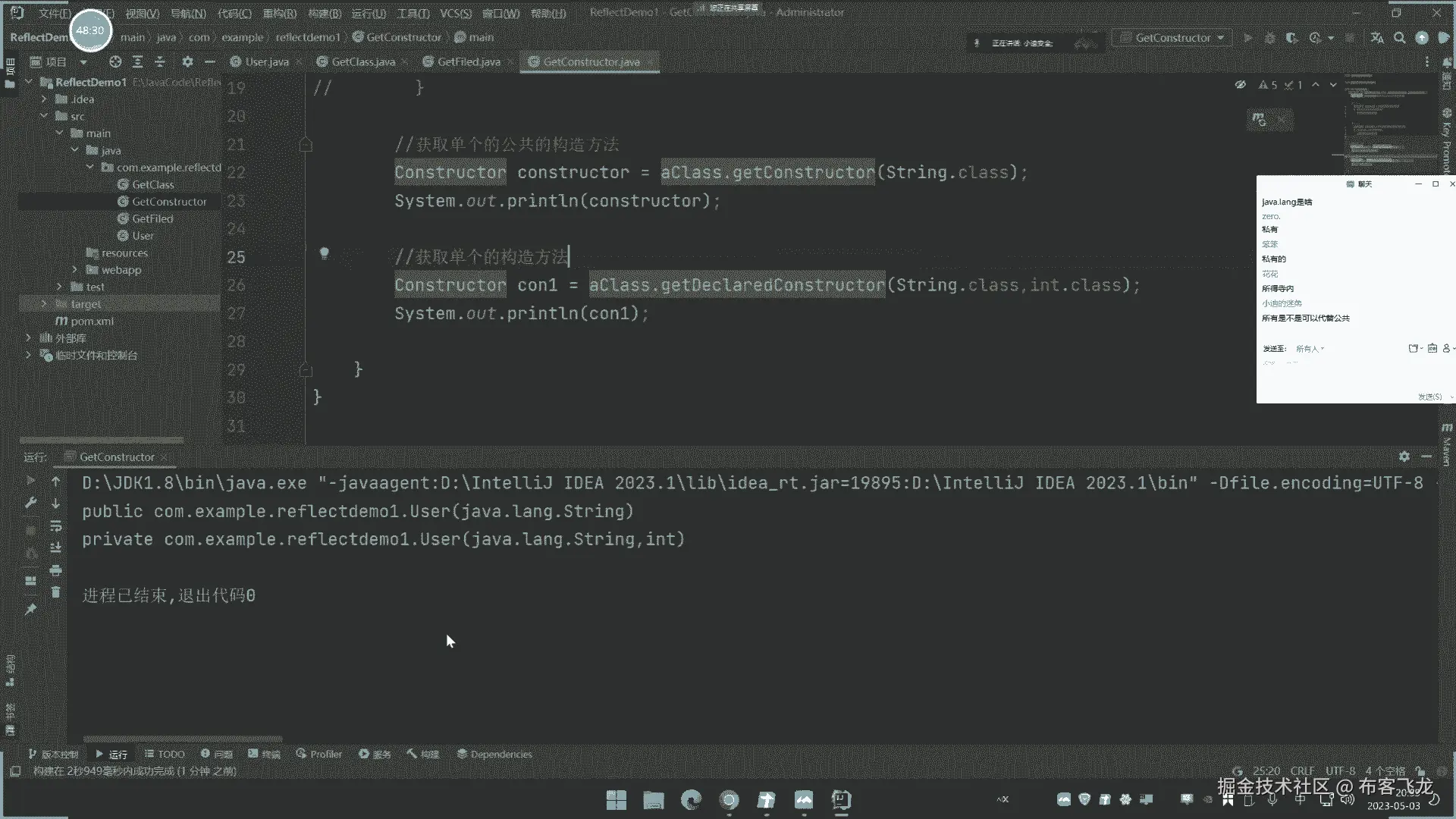This screenshot has width=1456, height=819.
Task: Open the TODO tool window button
Action: pyautogui.click(x=165, y=754)
